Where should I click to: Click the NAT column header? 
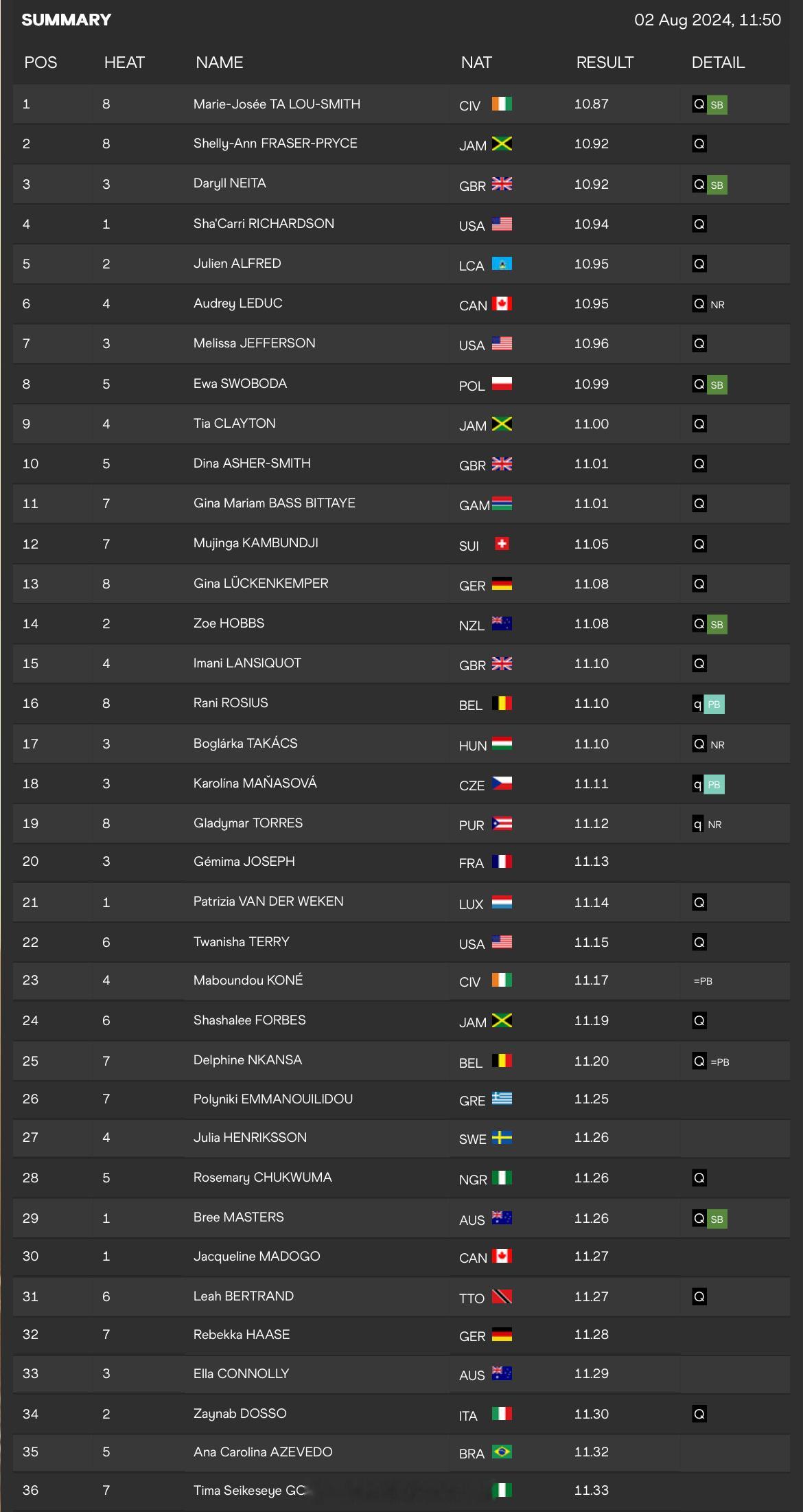[476, 62]
